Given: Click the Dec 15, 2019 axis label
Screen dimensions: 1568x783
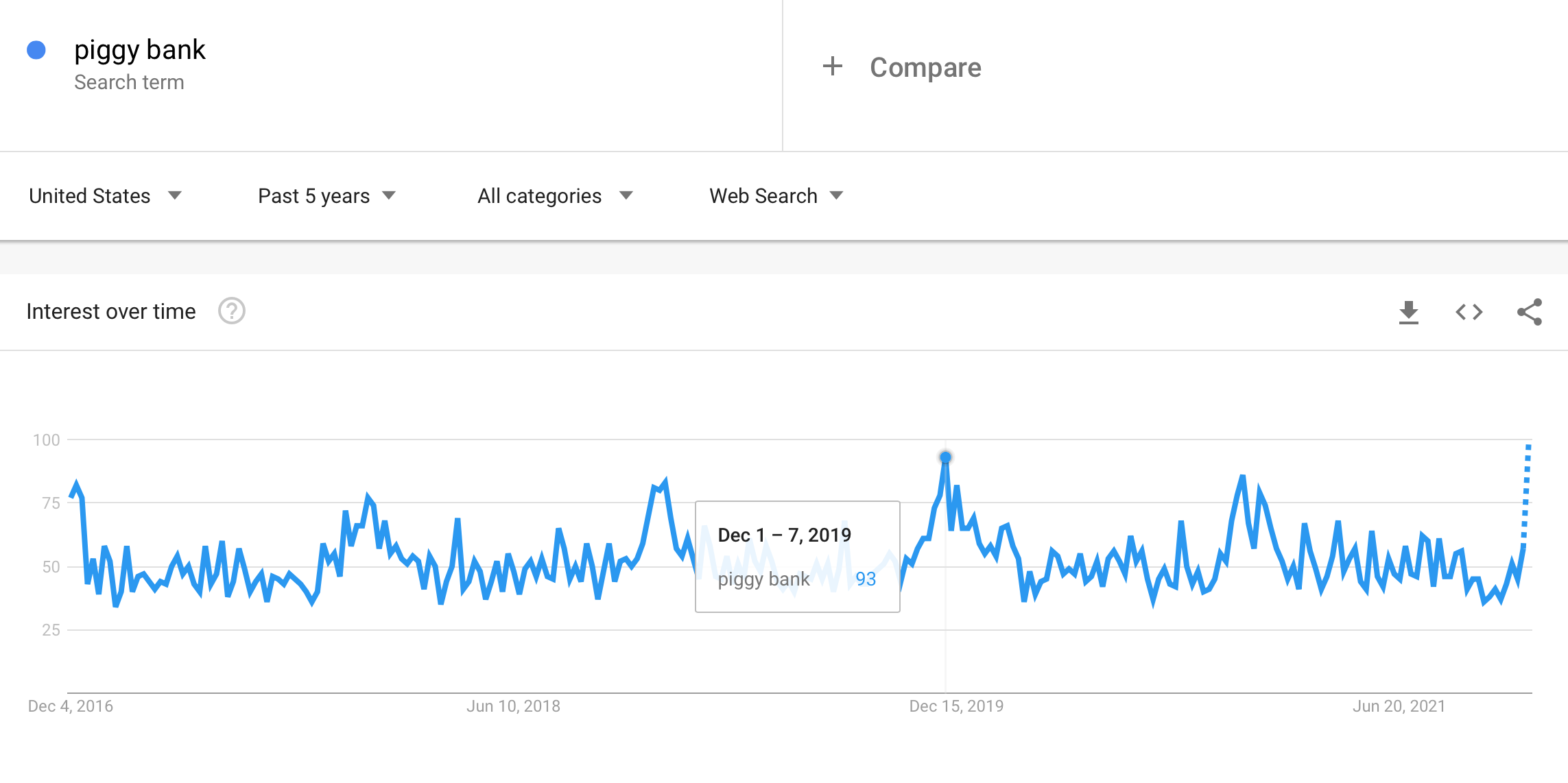Looking at the screenshot, I should [956, 706].
